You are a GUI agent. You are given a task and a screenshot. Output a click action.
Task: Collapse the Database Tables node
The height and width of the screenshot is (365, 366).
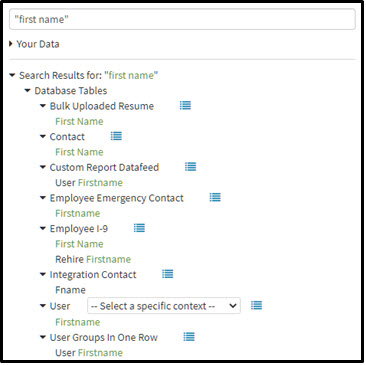(x=28, y=91)
